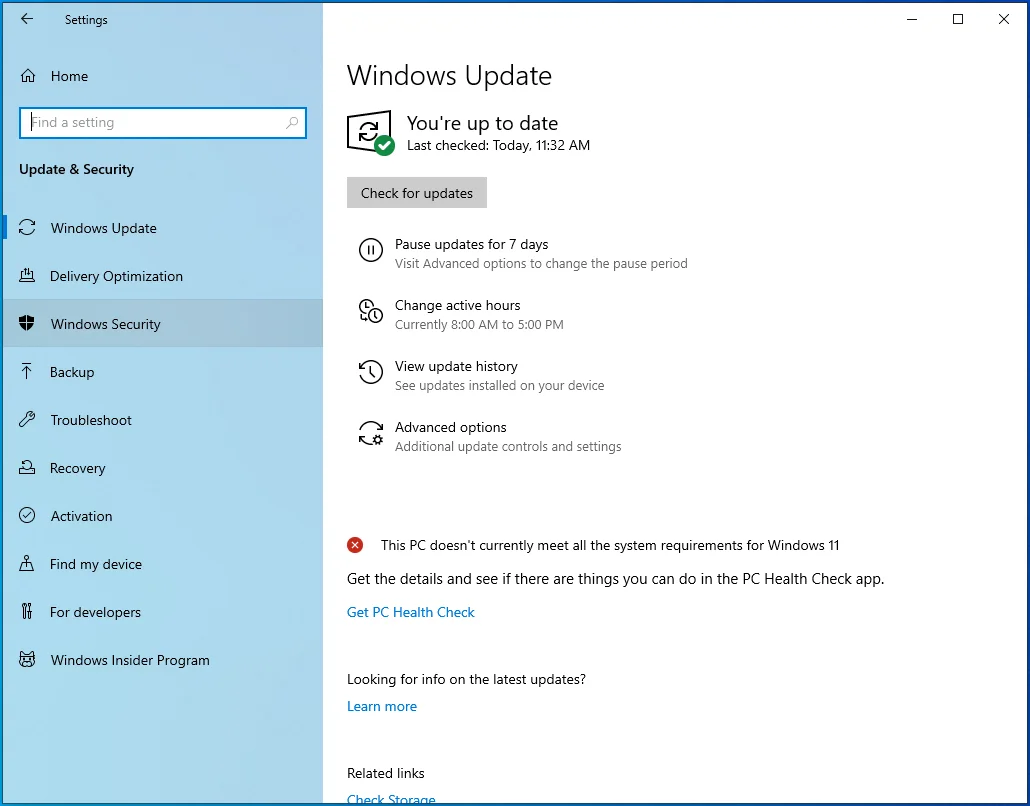Open Activation settings
Viewport: 1030px width, 806px height.
click(163, 516)
